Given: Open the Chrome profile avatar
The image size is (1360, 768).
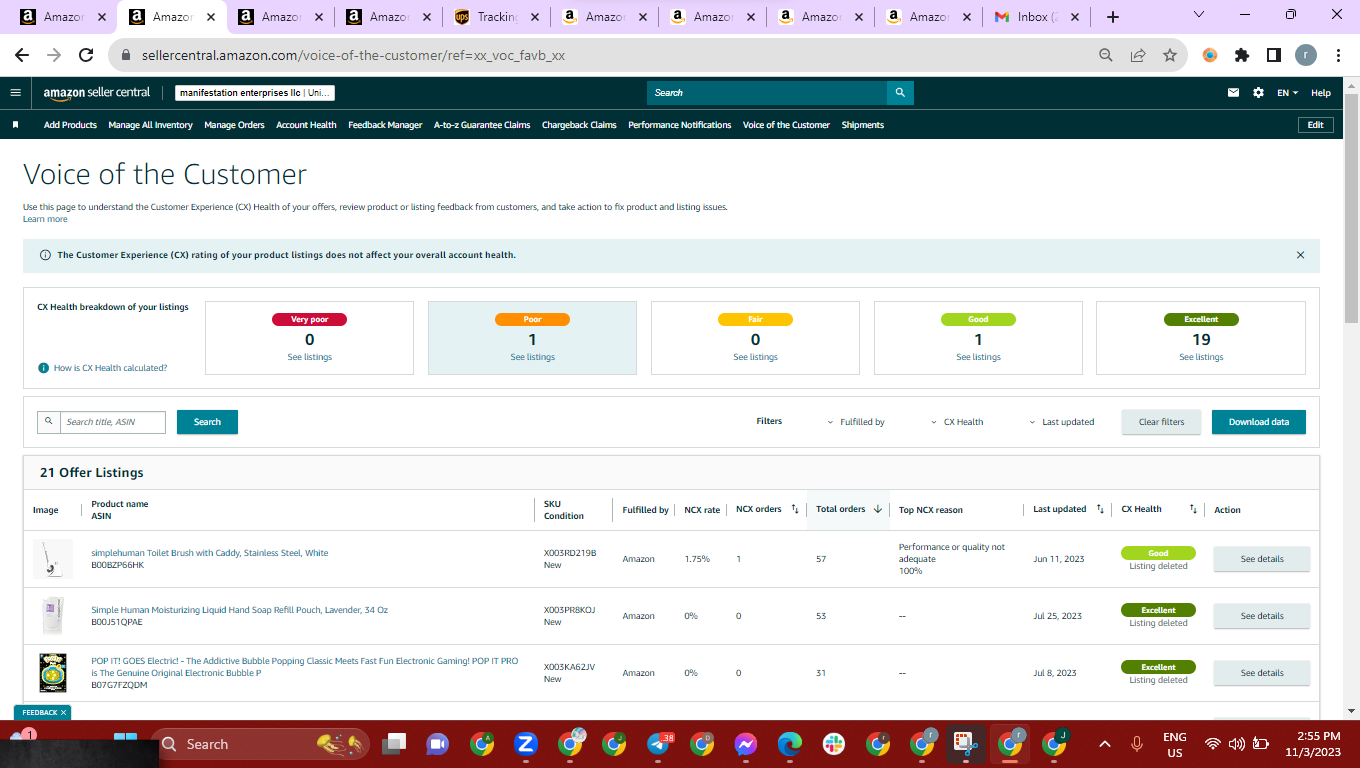Looking at the screenshot, I should (1306, 56).
